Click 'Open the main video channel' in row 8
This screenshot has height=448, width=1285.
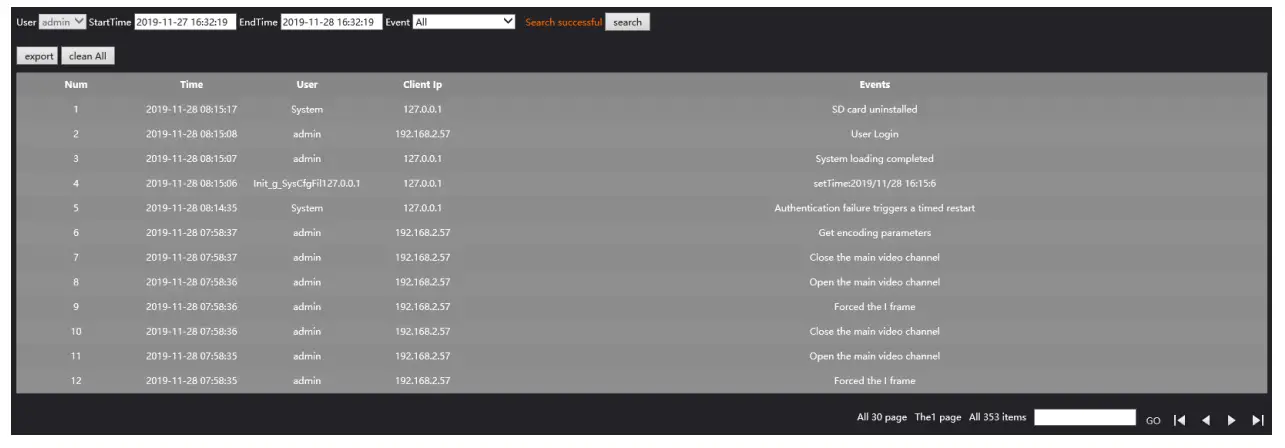[875, 281]
